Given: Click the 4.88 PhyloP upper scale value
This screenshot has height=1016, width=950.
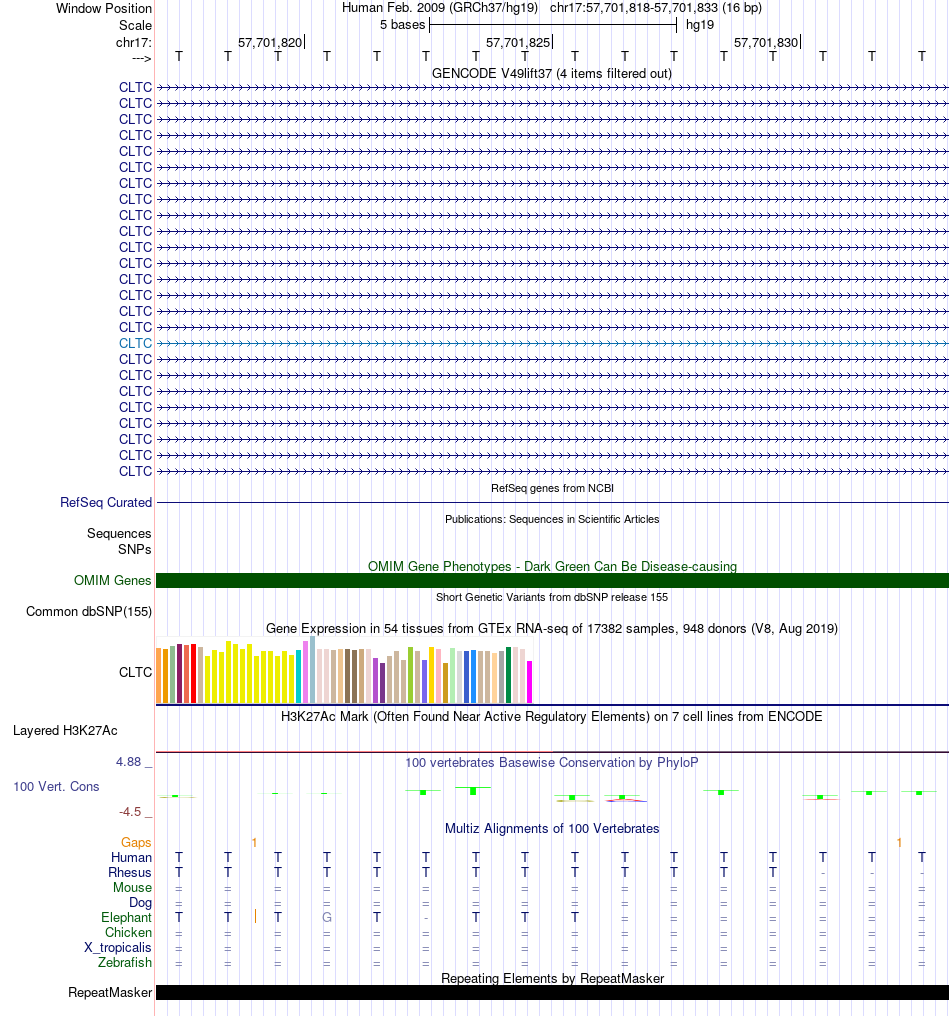Looking at the screenshot, I should [128, 762].
